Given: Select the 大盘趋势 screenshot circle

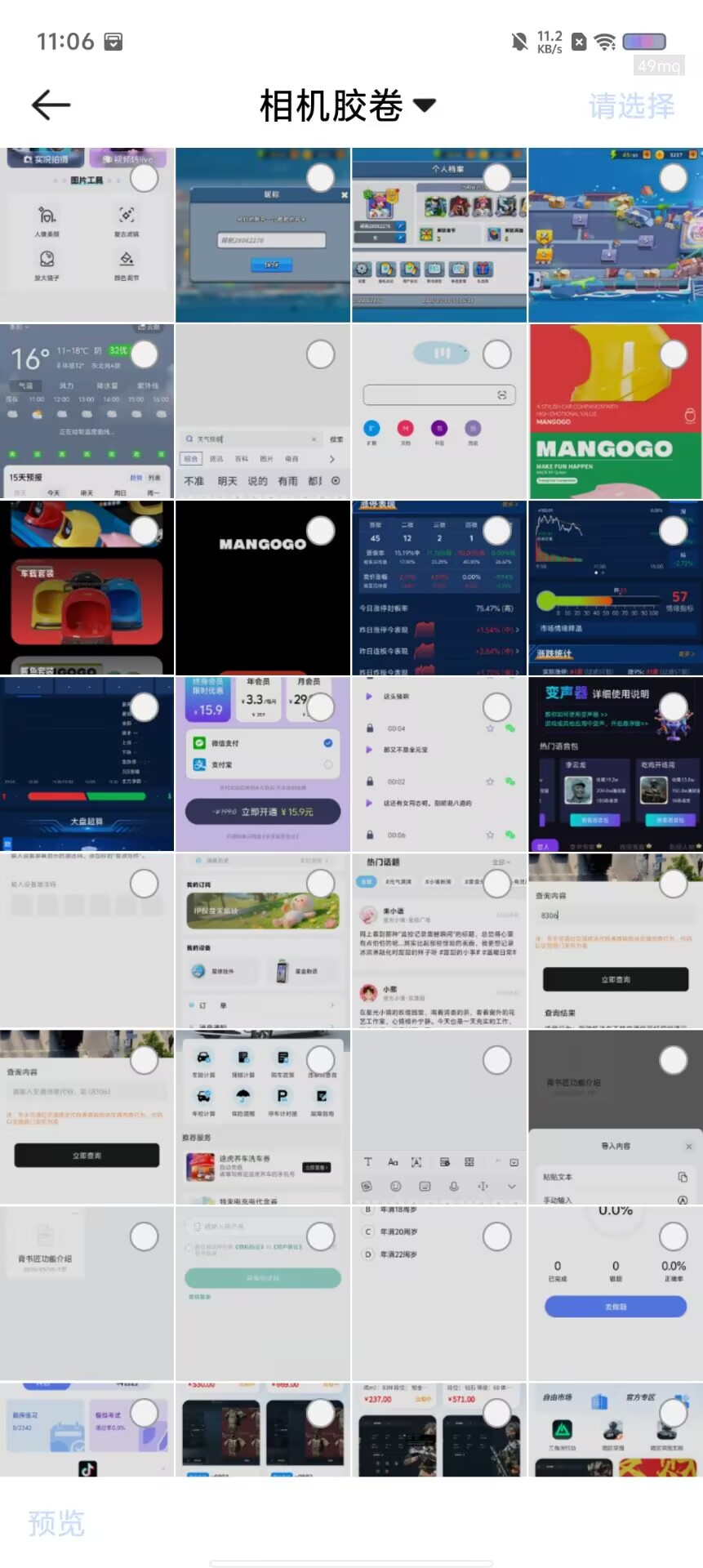Looking at the screenshot, I should (145, 707).
